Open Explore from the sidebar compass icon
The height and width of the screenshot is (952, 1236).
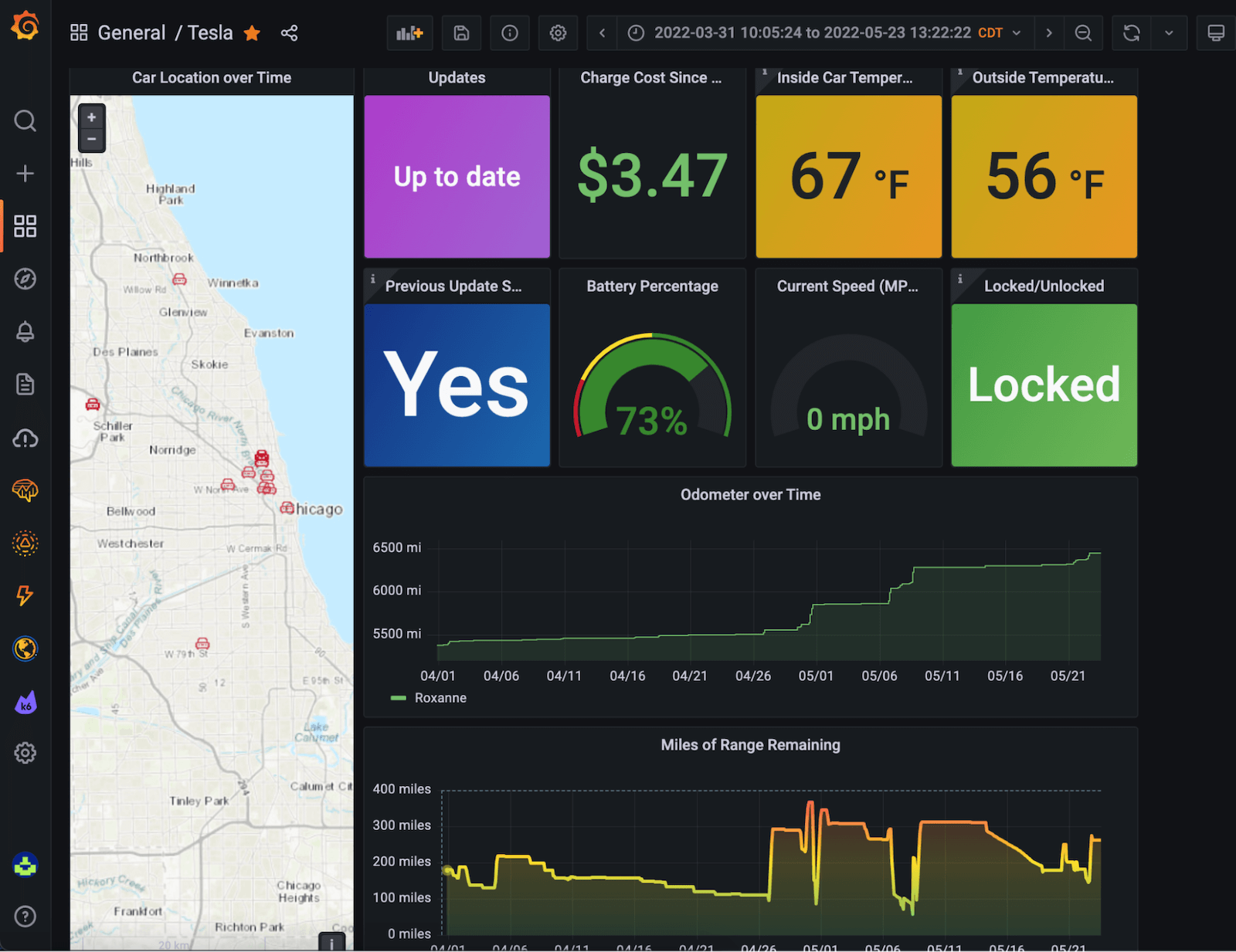(25, 279)
